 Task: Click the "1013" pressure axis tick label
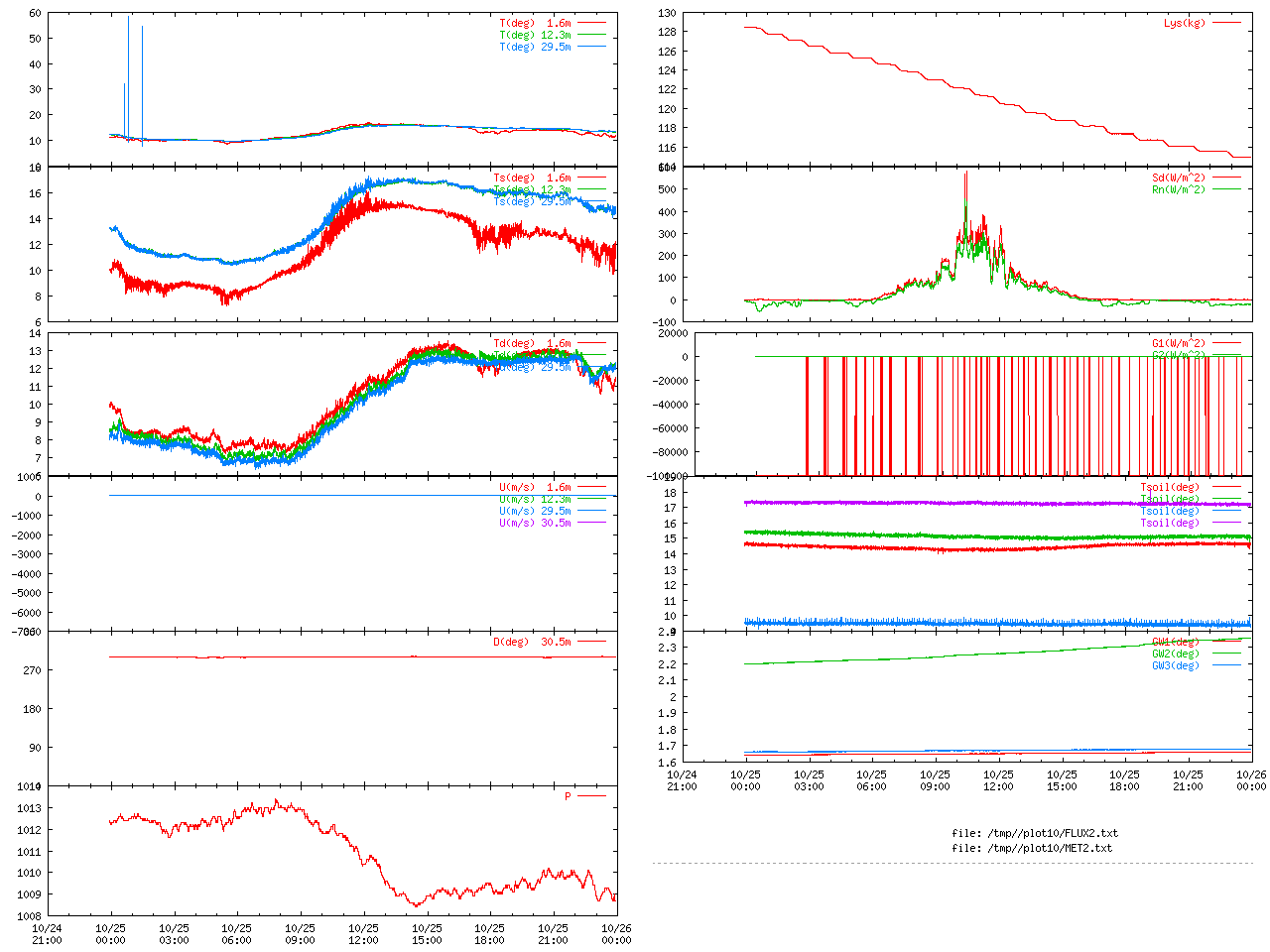coord(29,808)
